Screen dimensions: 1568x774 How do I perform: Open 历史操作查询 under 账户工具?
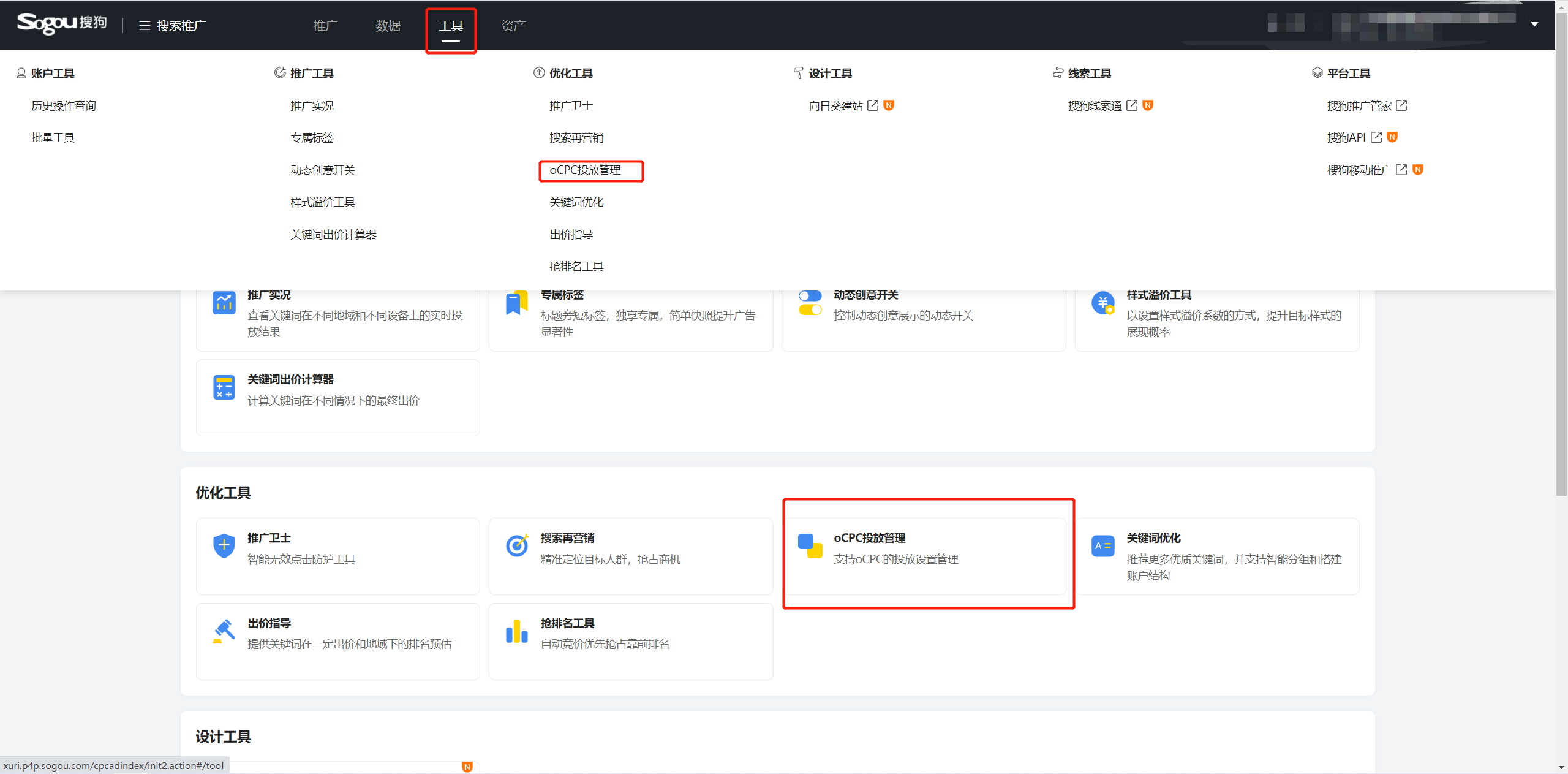pos(64,106)
